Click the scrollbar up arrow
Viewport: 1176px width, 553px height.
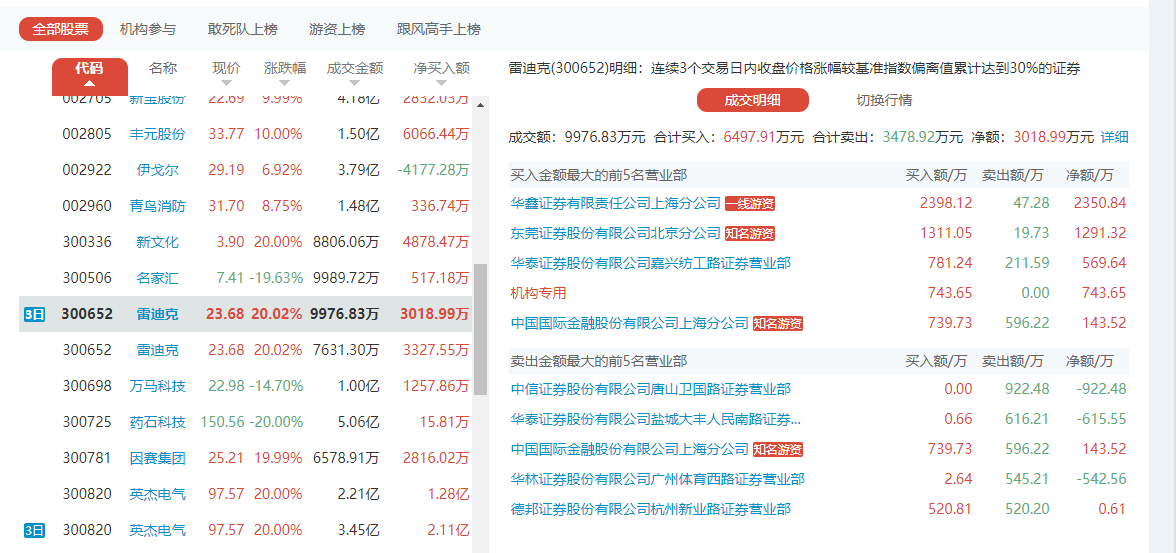[481, 104]
